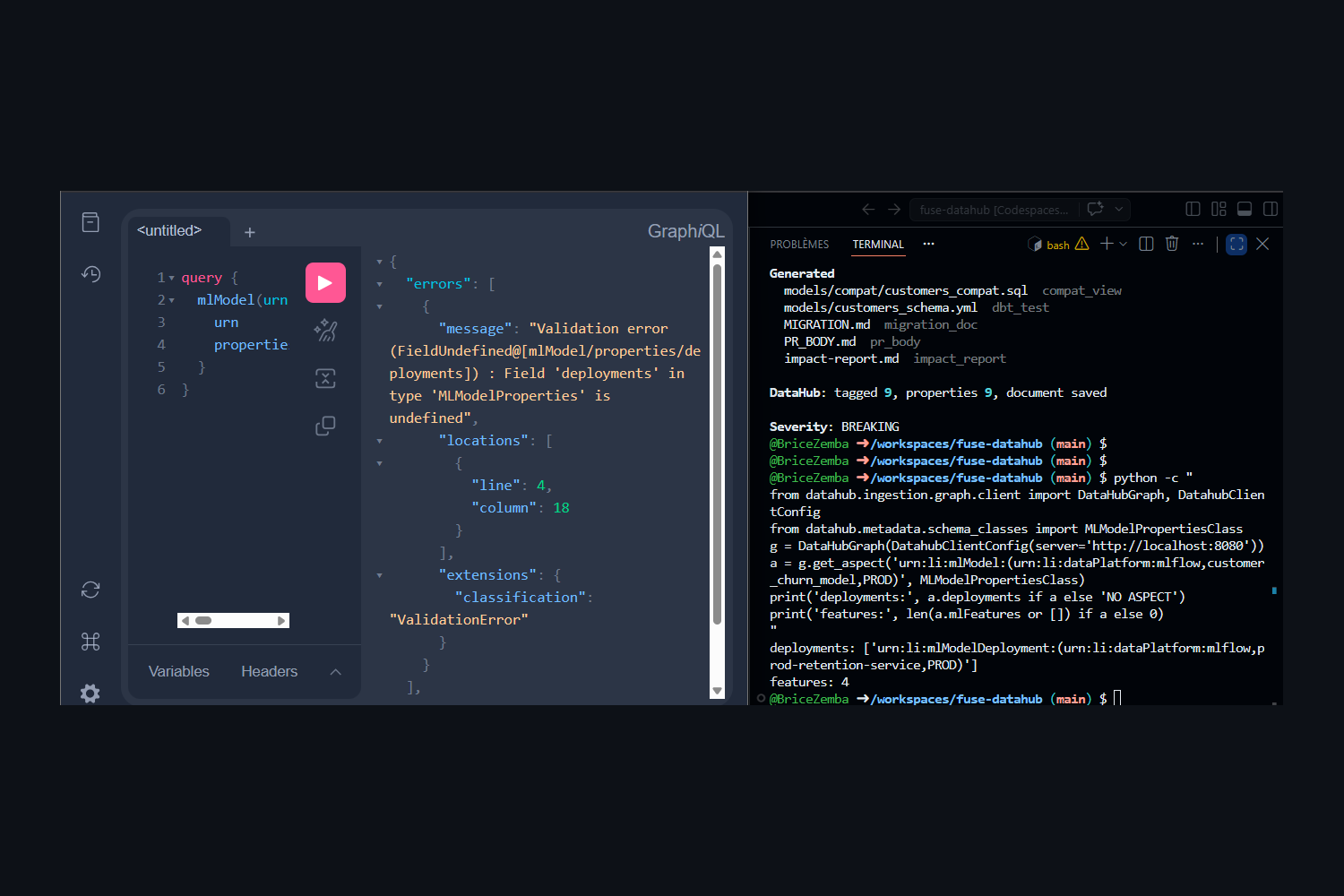Open GraphiQL documentation explorer icon
The width and height of the screenshot is (1344, 896).
click(x=90, y=222)
